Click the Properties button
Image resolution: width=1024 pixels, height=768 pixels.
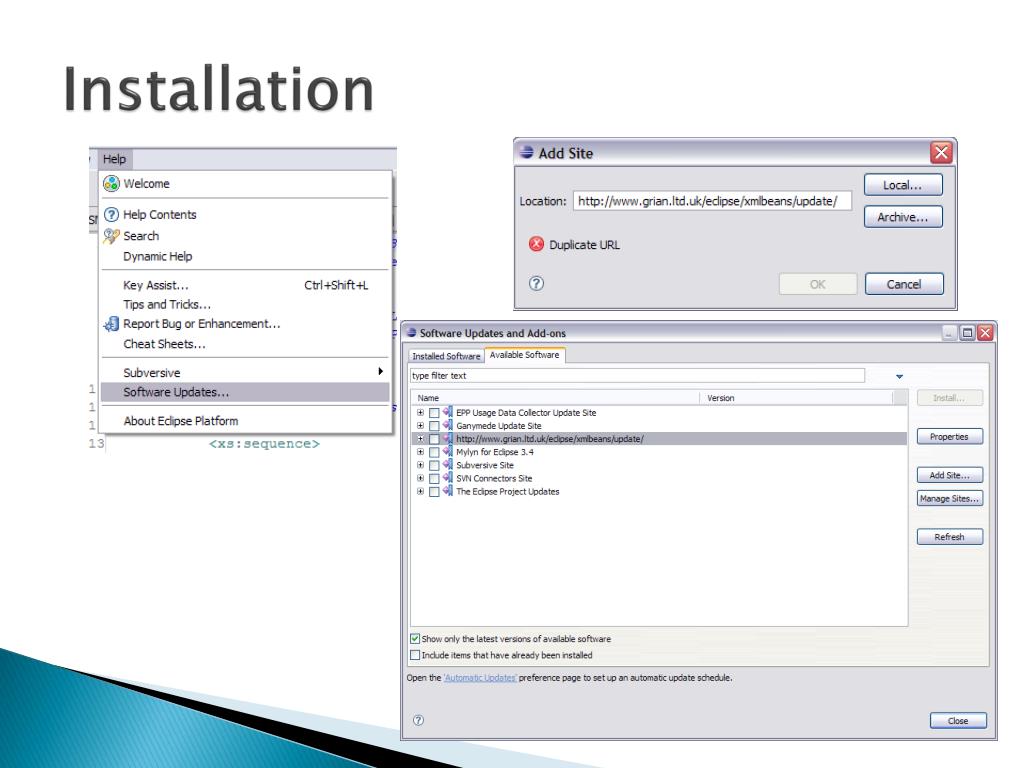[x=950, y=436]
